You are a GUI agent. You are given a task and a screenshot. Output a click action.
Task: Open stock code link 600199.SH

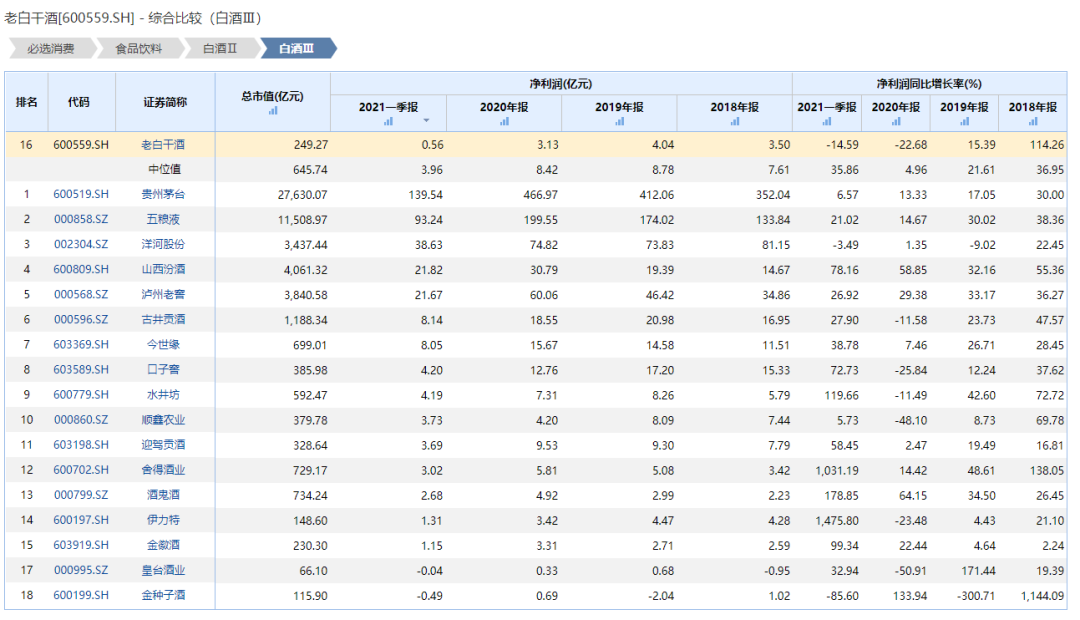click(81, 595)
